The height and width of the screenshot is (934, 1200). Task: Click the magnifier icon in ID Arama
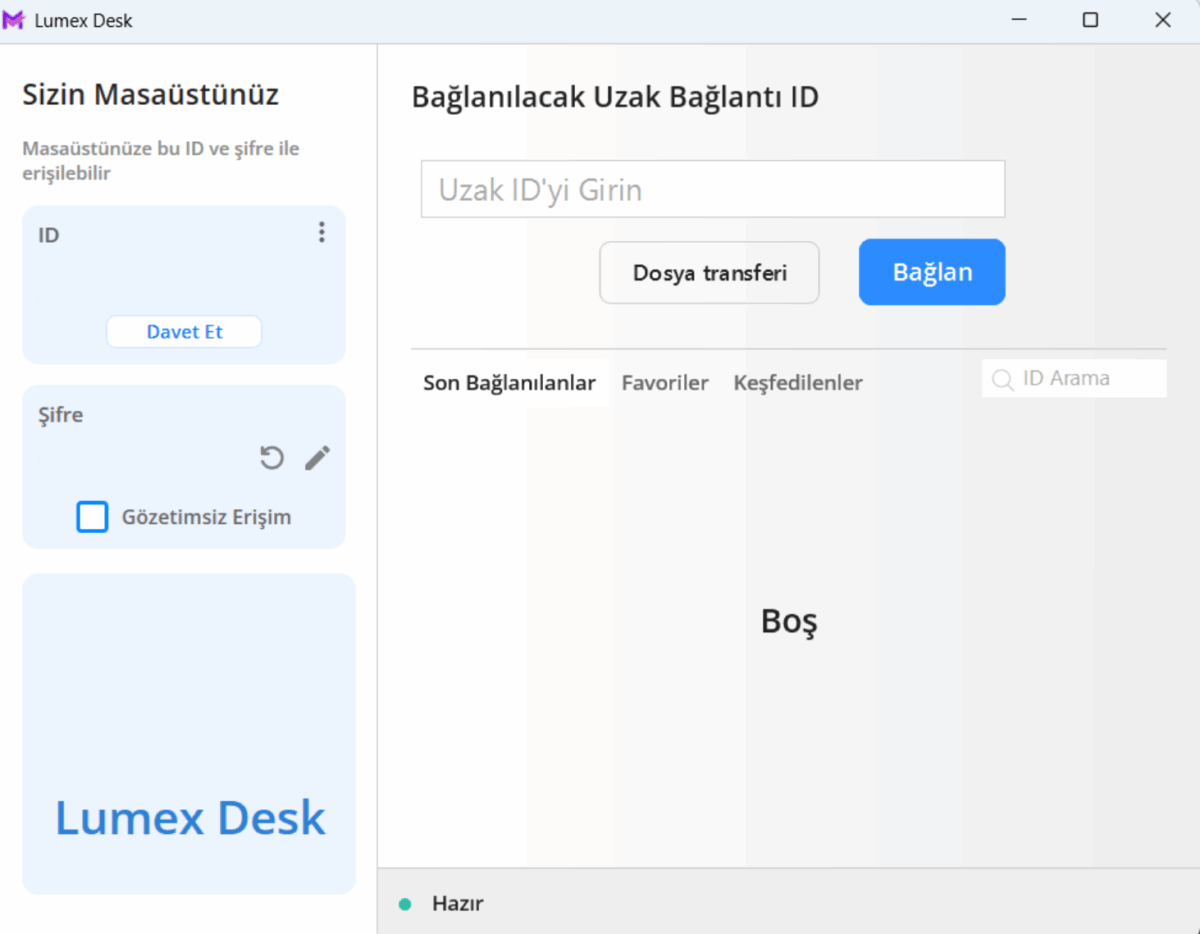[x=1002, y=380]
